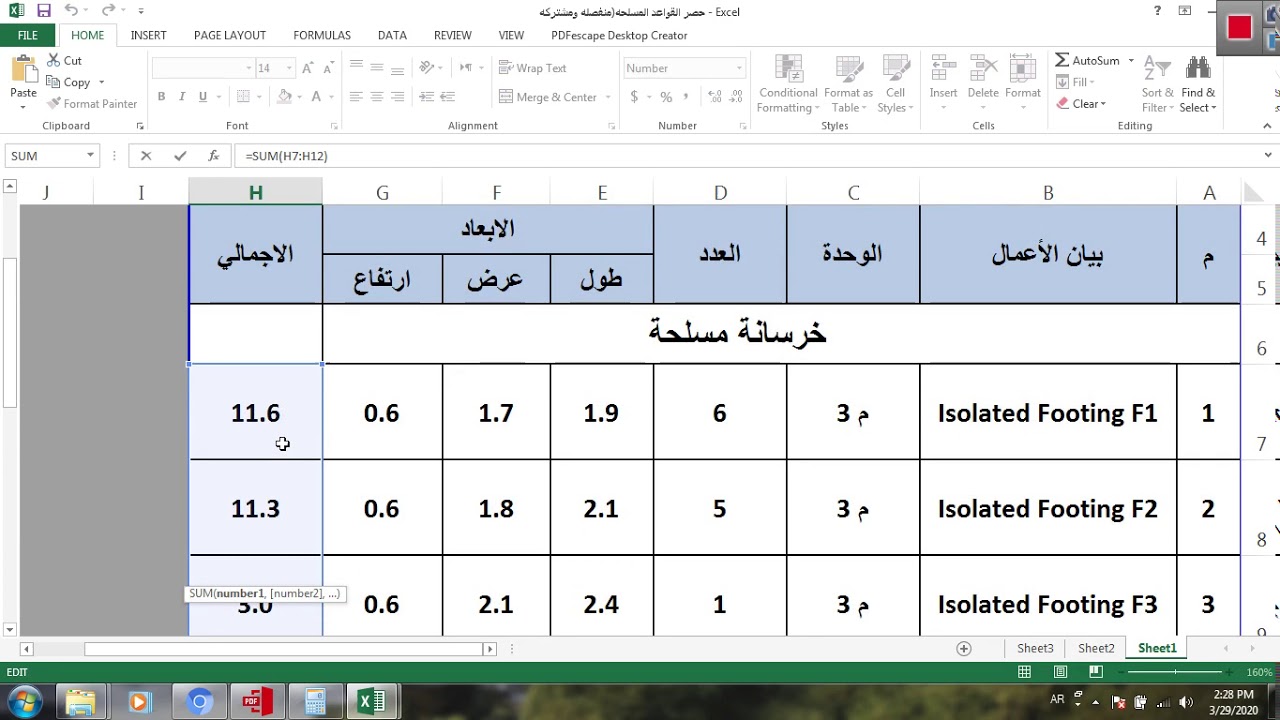Toggle Align Right for the cell

click(398, 97)
